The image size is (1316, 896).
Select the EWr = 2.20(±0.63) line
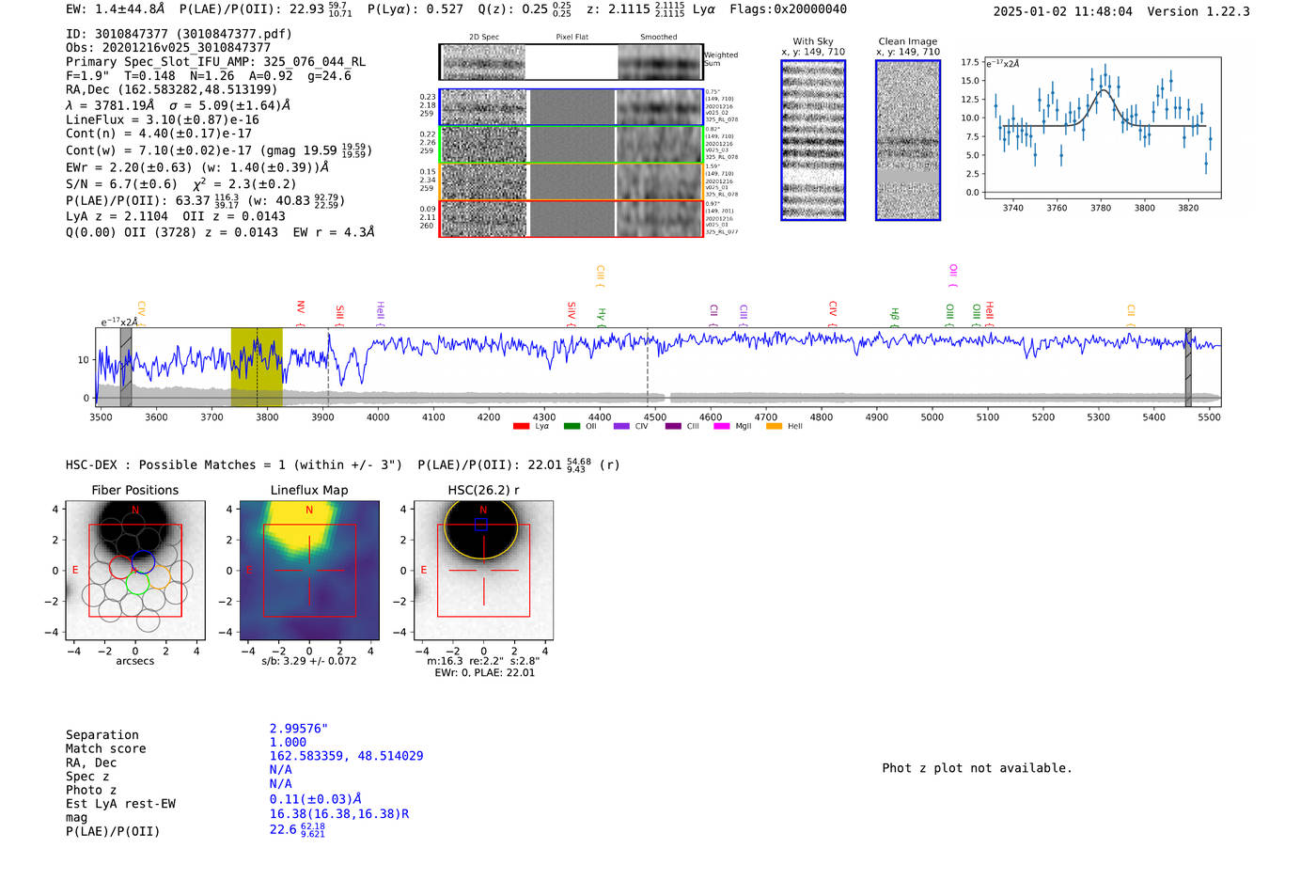[x=197, y=167]
